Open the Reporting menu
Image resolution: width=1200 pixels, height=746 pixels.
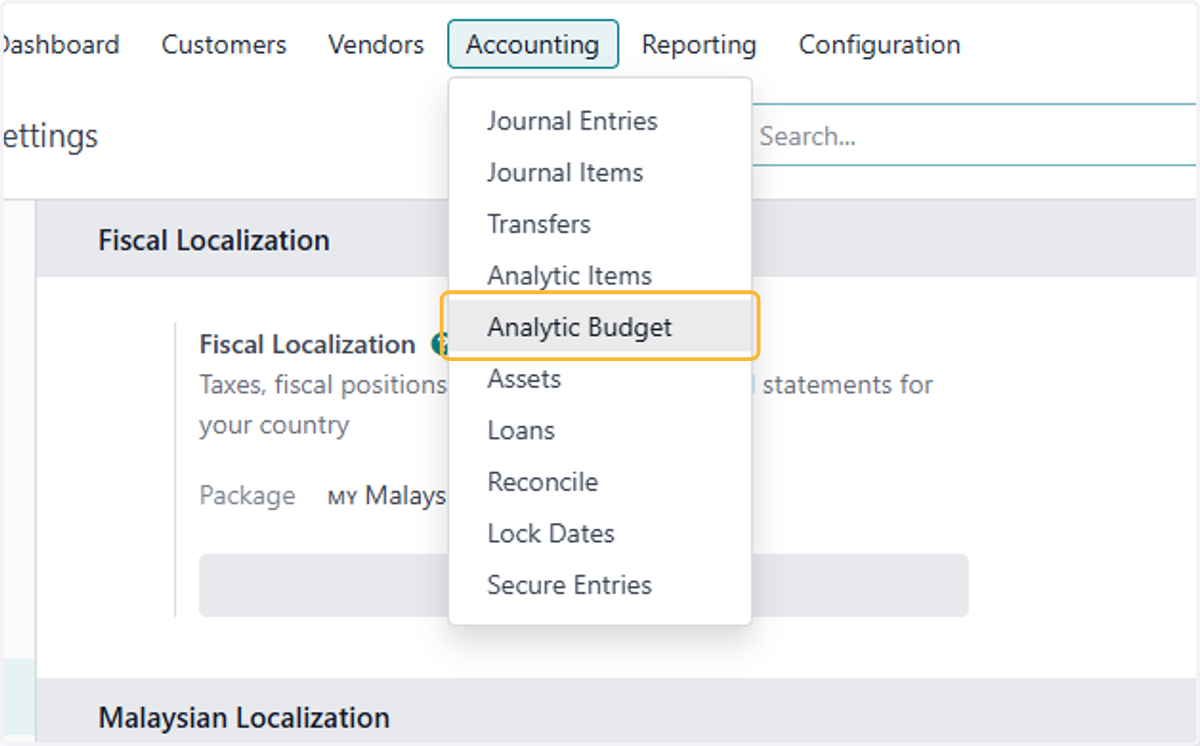[x=699, y=45]
